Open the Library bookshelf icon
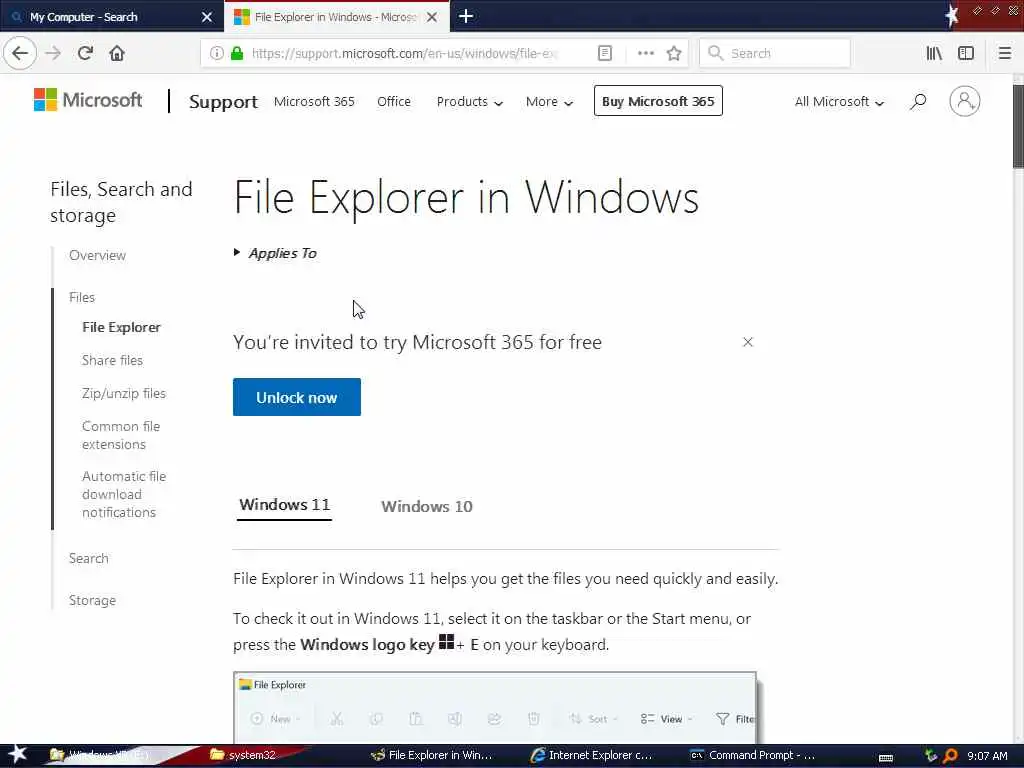1024x768 pixels. 934,53
